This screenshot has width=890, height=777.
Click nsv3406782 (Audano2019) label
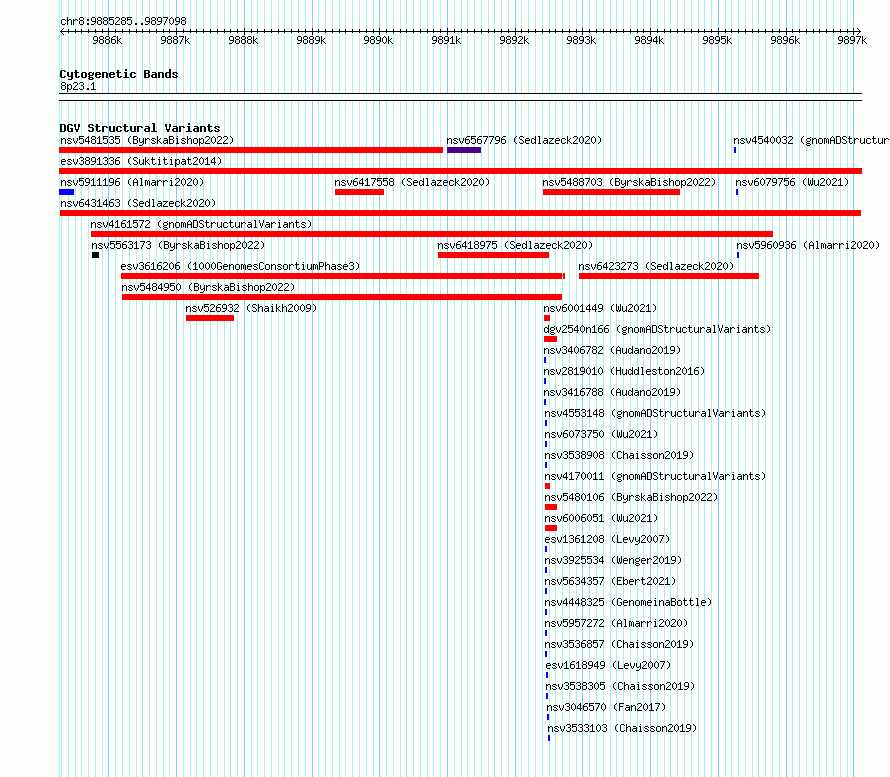[x=612, y=350]
